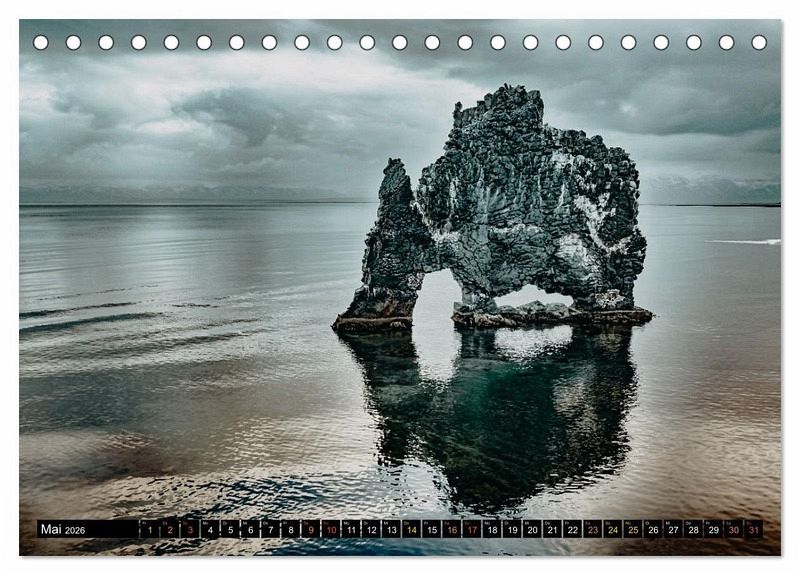Select day 20 in the calendar strip
This screenshot has width=800, height=575.
[533, 529]
